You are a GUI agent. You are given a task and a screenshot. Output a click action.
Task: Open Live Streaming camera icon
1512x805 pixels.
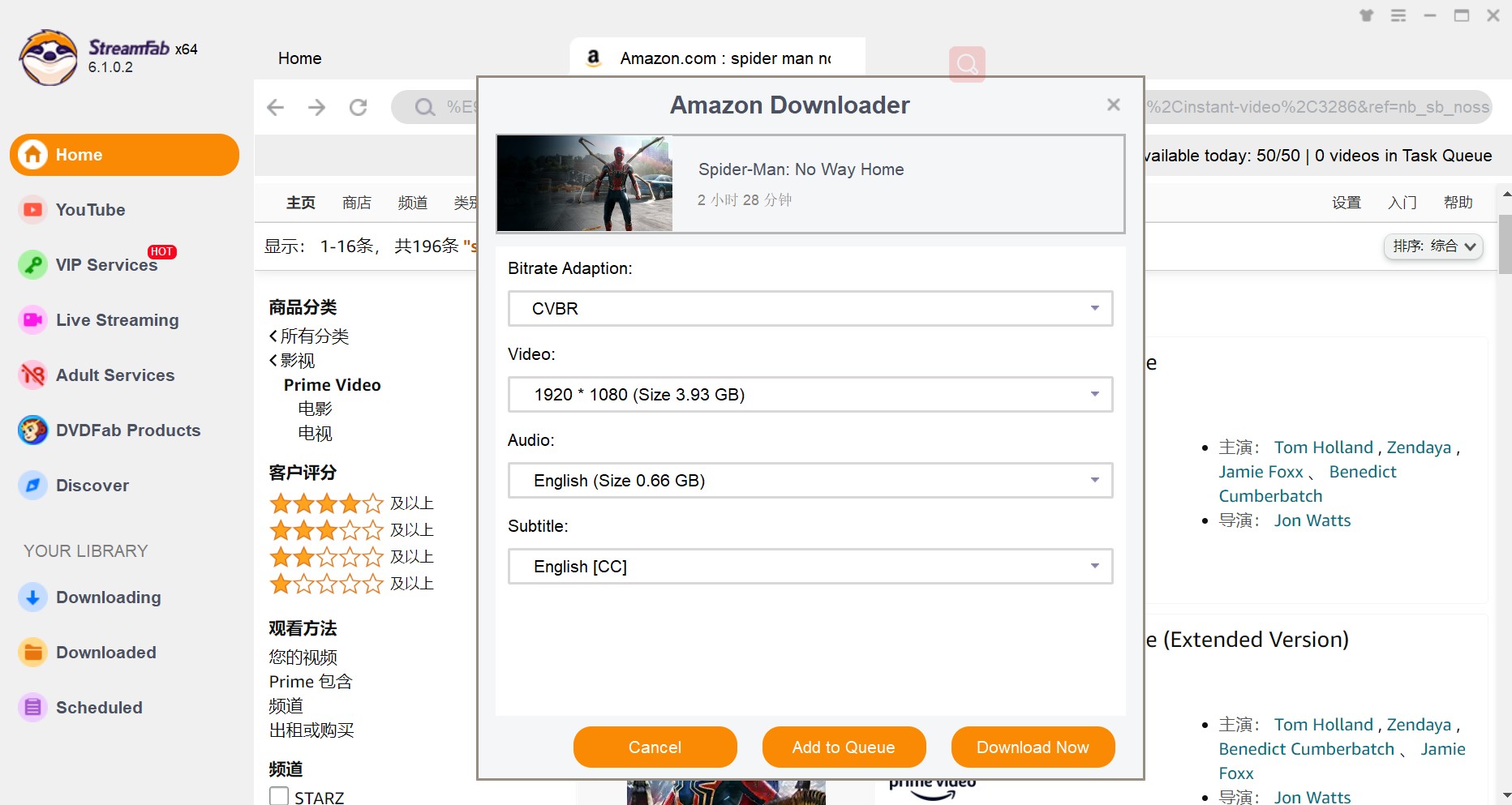(x=32, y=320)
